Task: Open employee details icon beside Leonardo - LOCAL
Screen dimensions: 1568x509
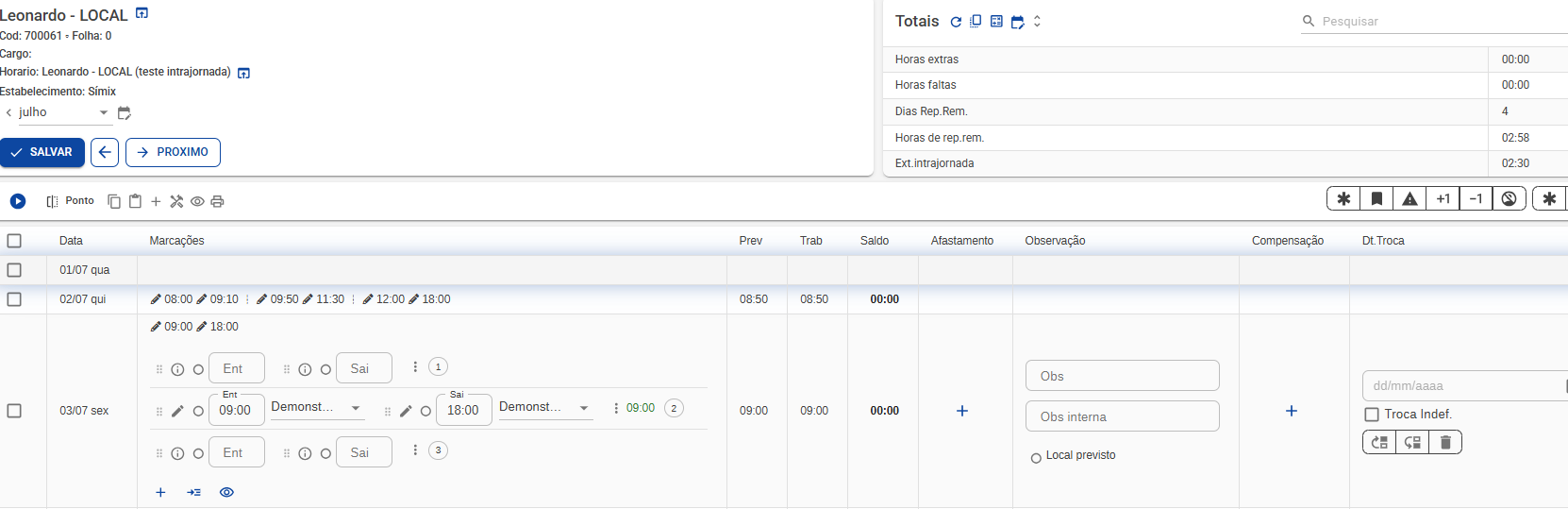Action: pyautogui.click(x=142, y=13)
